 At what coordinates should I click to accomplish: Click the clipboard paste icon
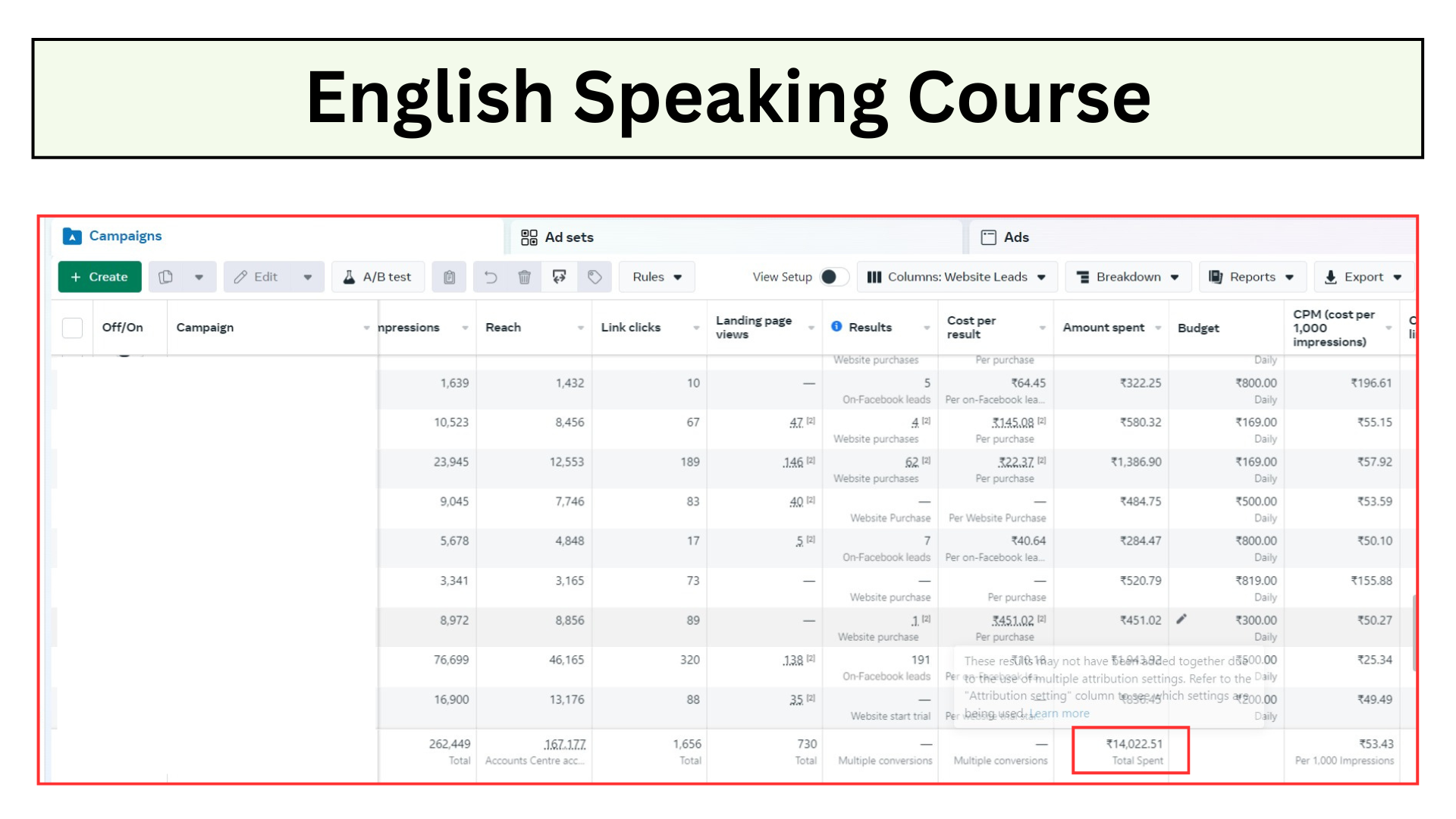(x=449, y=277)
